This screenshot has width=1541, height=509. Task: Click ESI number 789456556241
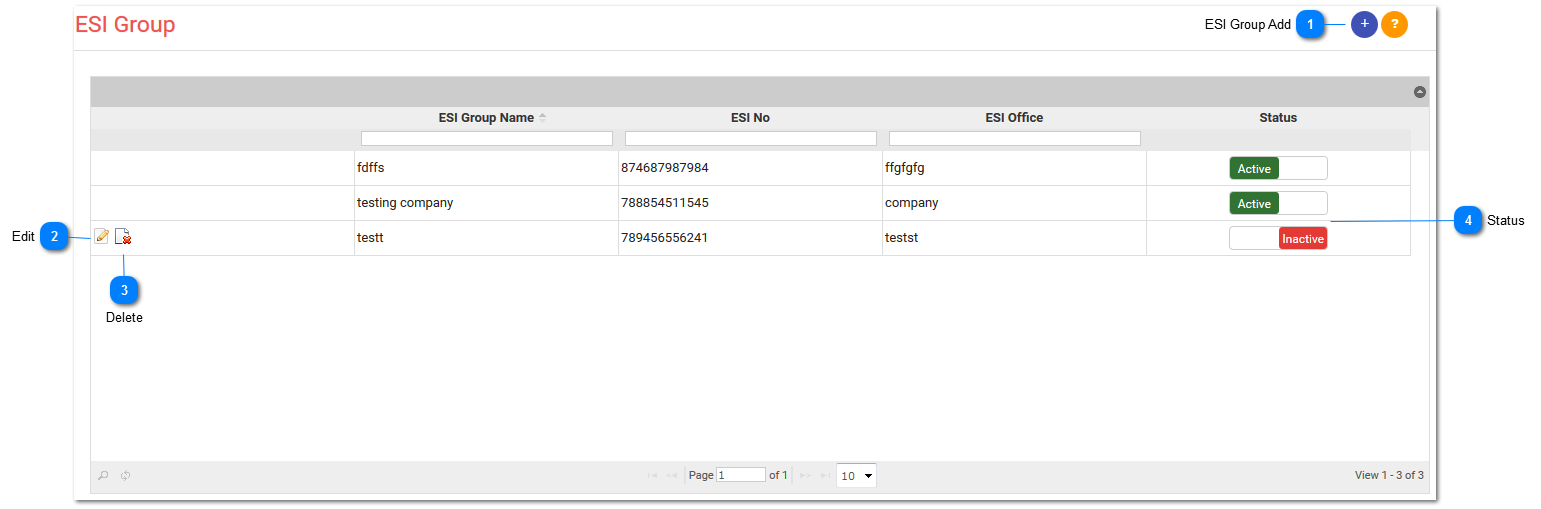[665, 238]
